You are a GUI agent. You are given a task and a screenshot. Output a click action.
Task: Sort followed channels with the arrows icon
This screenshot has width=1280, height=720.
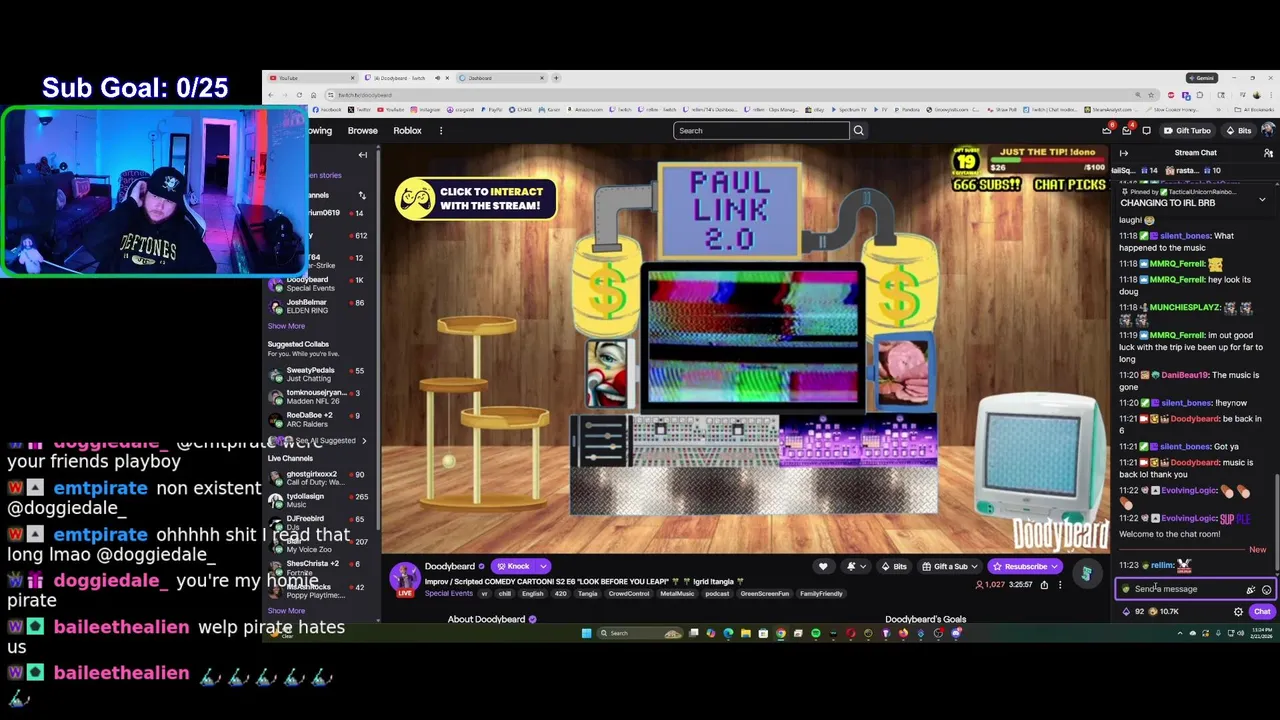coord(362,195)
